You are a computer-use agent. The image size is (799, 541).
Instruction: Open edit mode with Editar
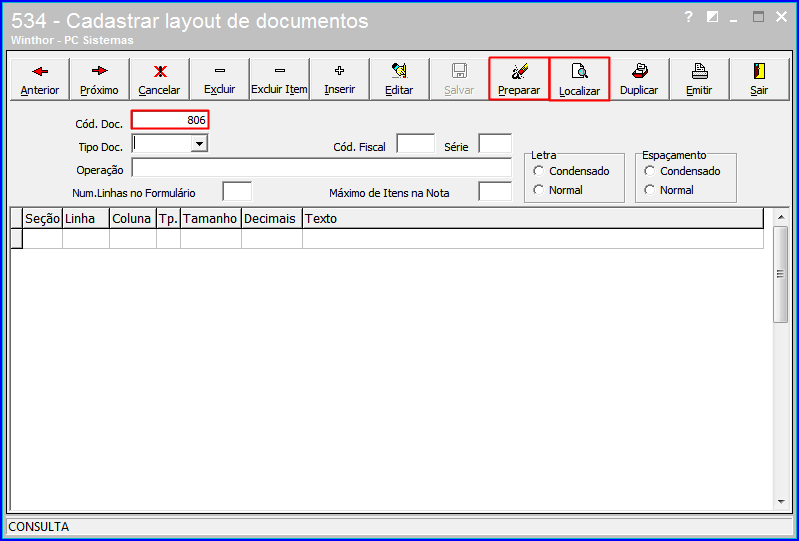click(399, 79)
